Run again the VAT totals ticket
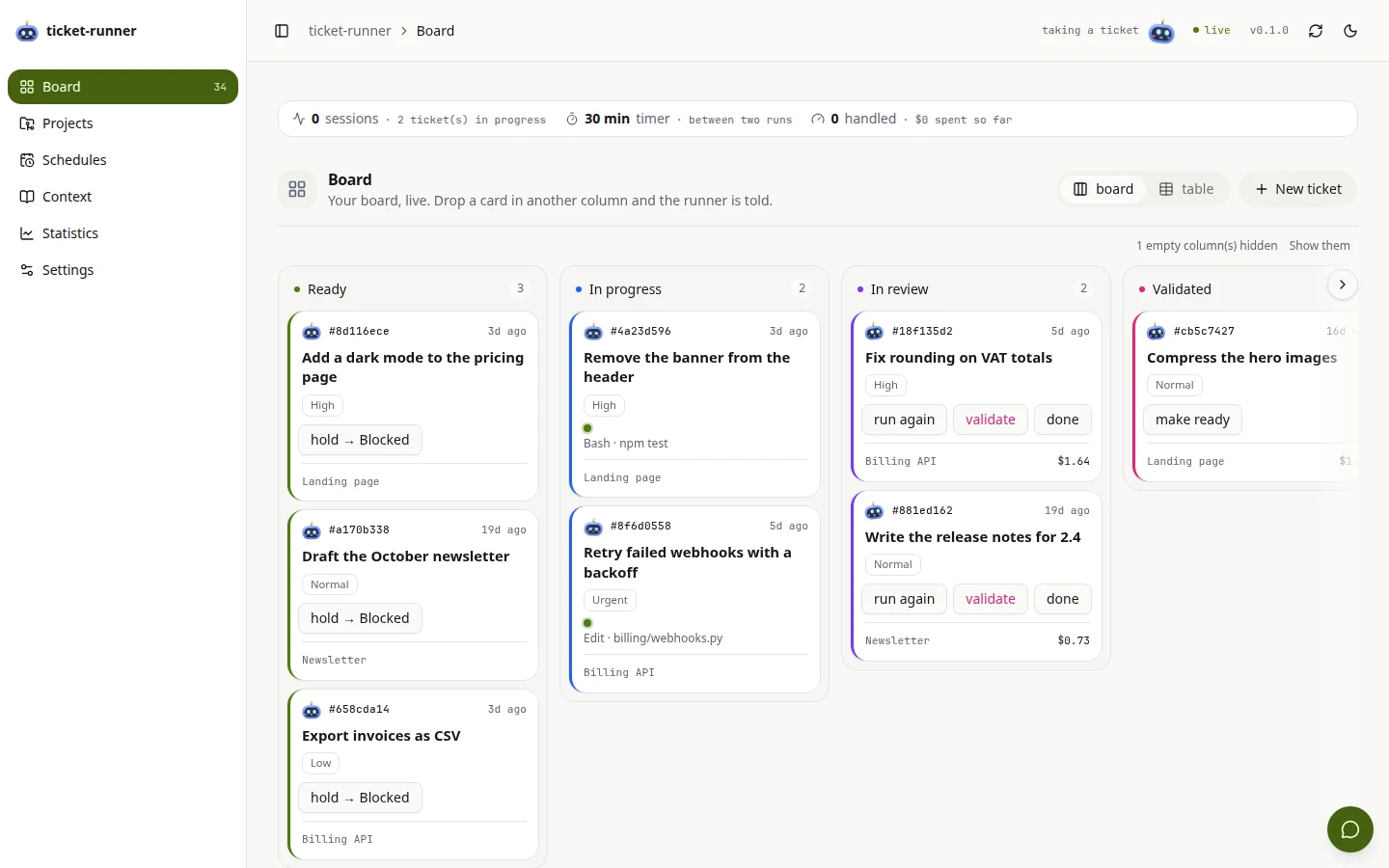1389x868 pixels. pos(904,420)
